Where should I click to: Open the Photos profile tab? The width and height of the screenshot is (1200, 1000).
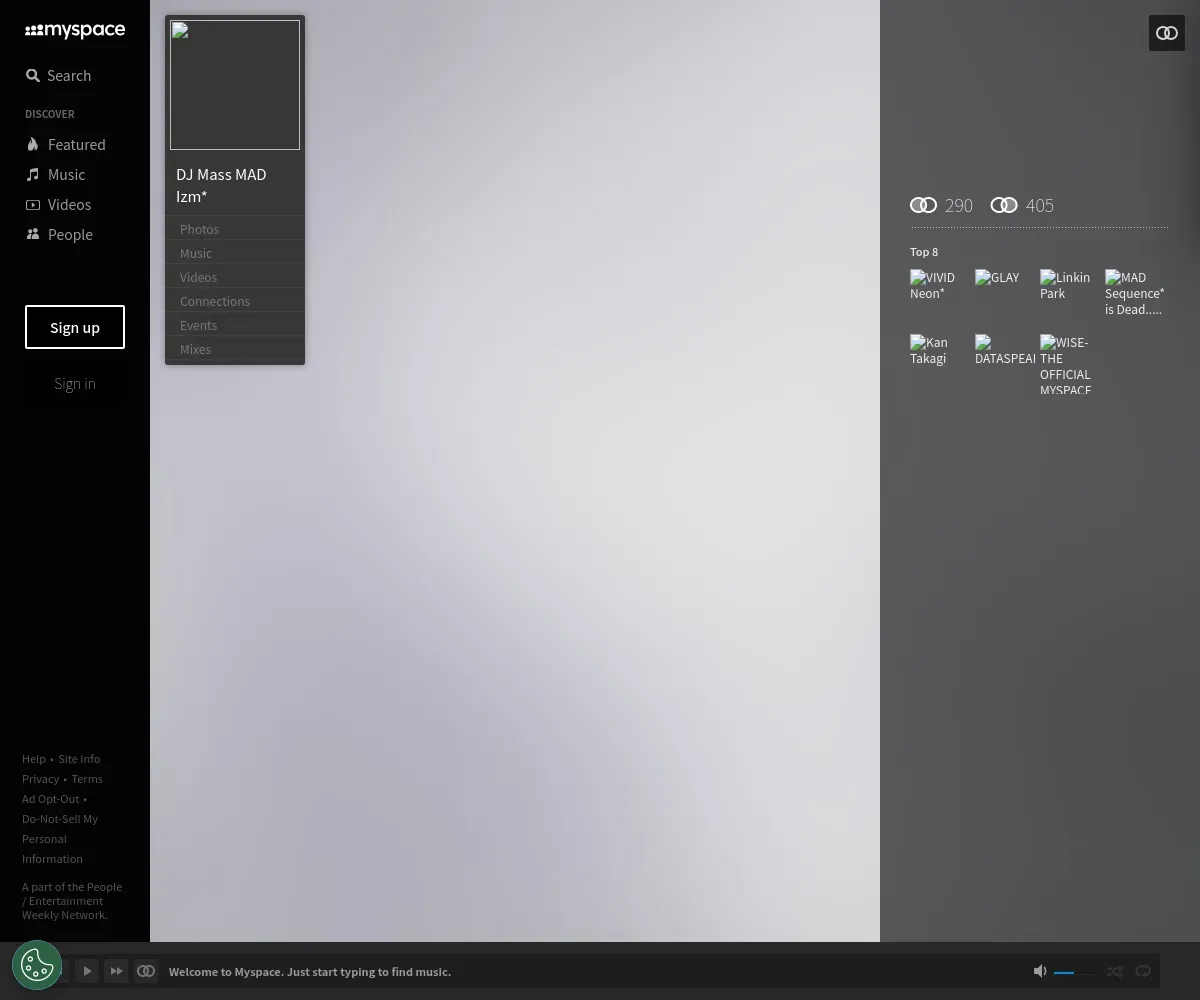coord(235,229)
